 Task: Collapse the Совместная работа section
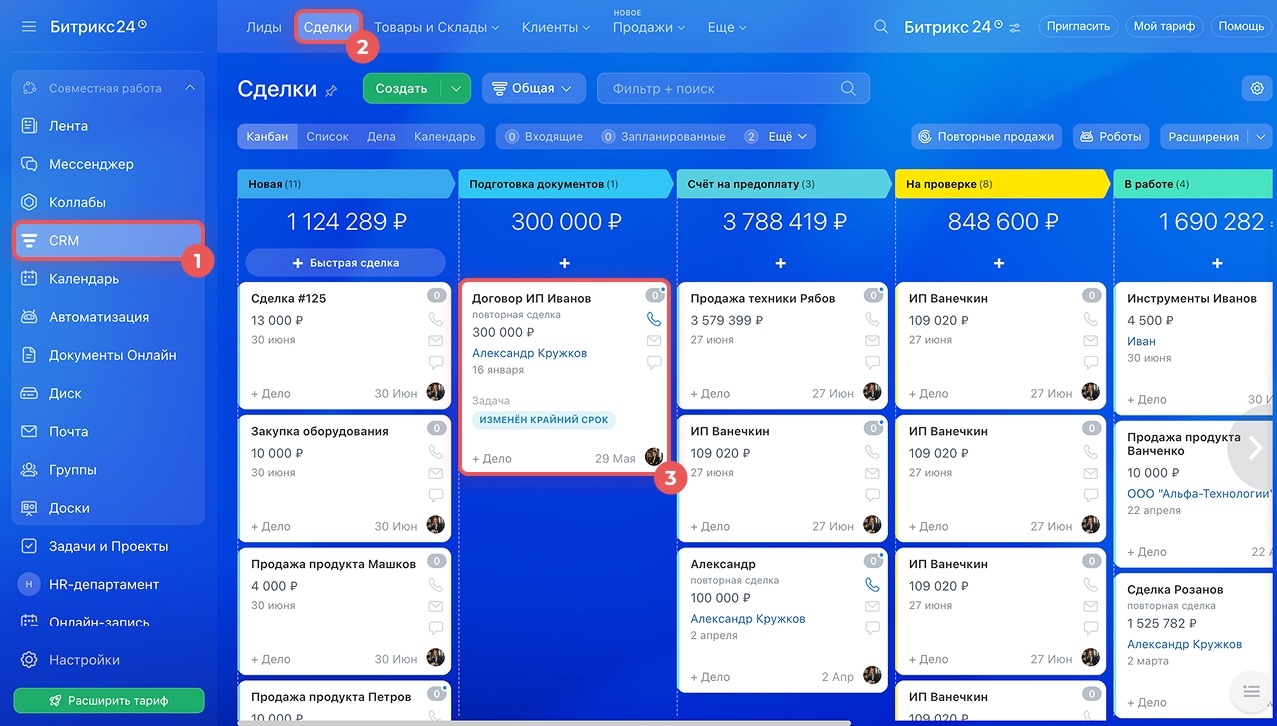(x=190, y=88)
